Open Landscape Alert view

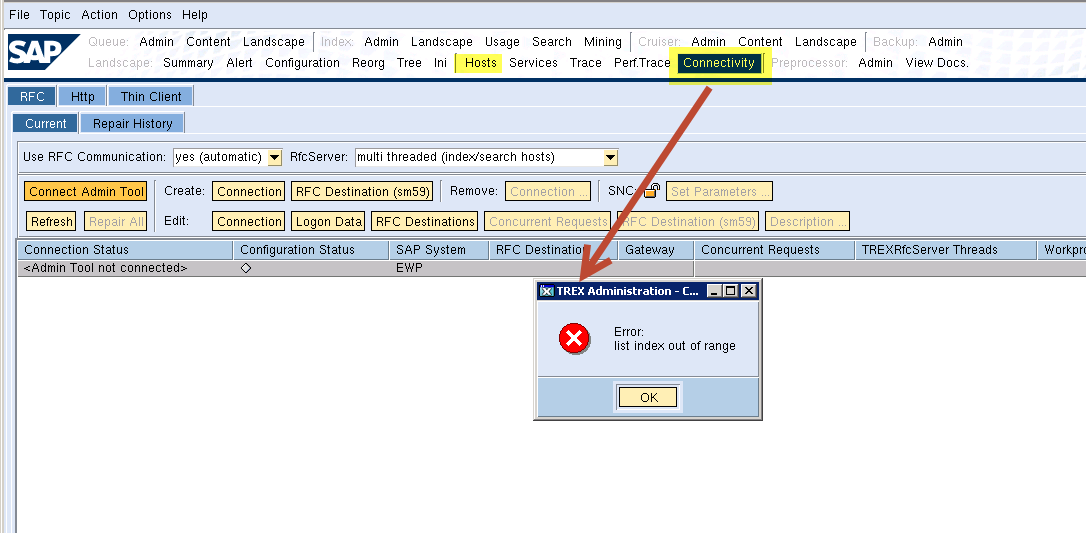tap(240, 63)
